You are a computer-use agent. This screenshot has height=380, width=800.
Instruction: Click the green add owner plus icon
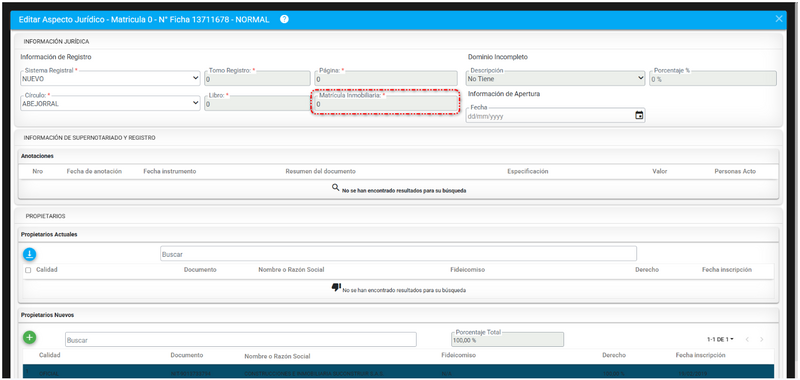[30, 337]
